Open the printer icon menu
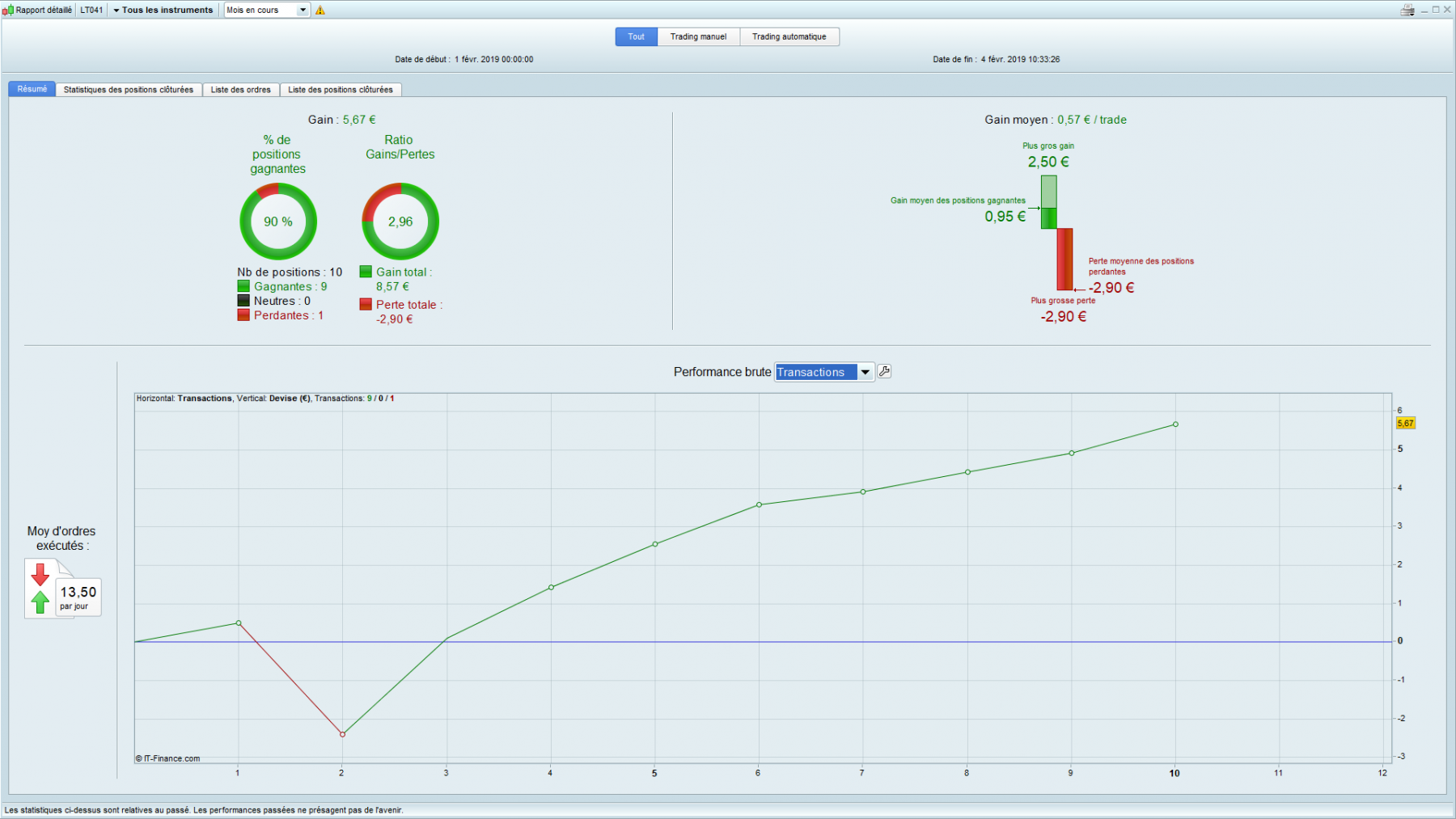This screenshot has width=1456, height=819. point(1408,10)
